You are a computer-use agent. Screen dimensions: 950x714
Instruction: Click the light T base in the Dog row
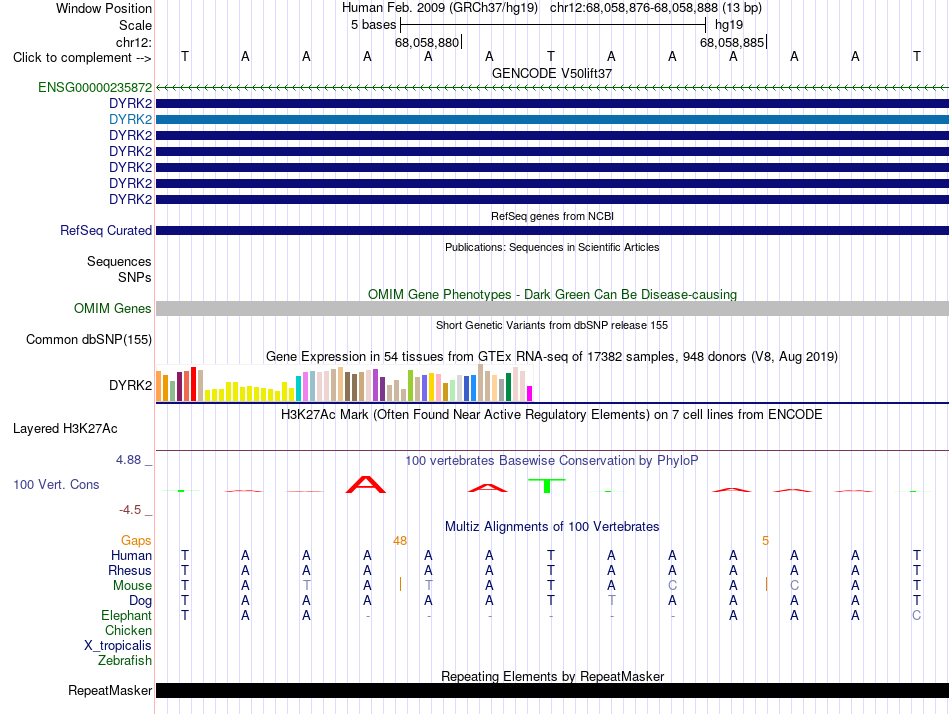tap(611, 601)
